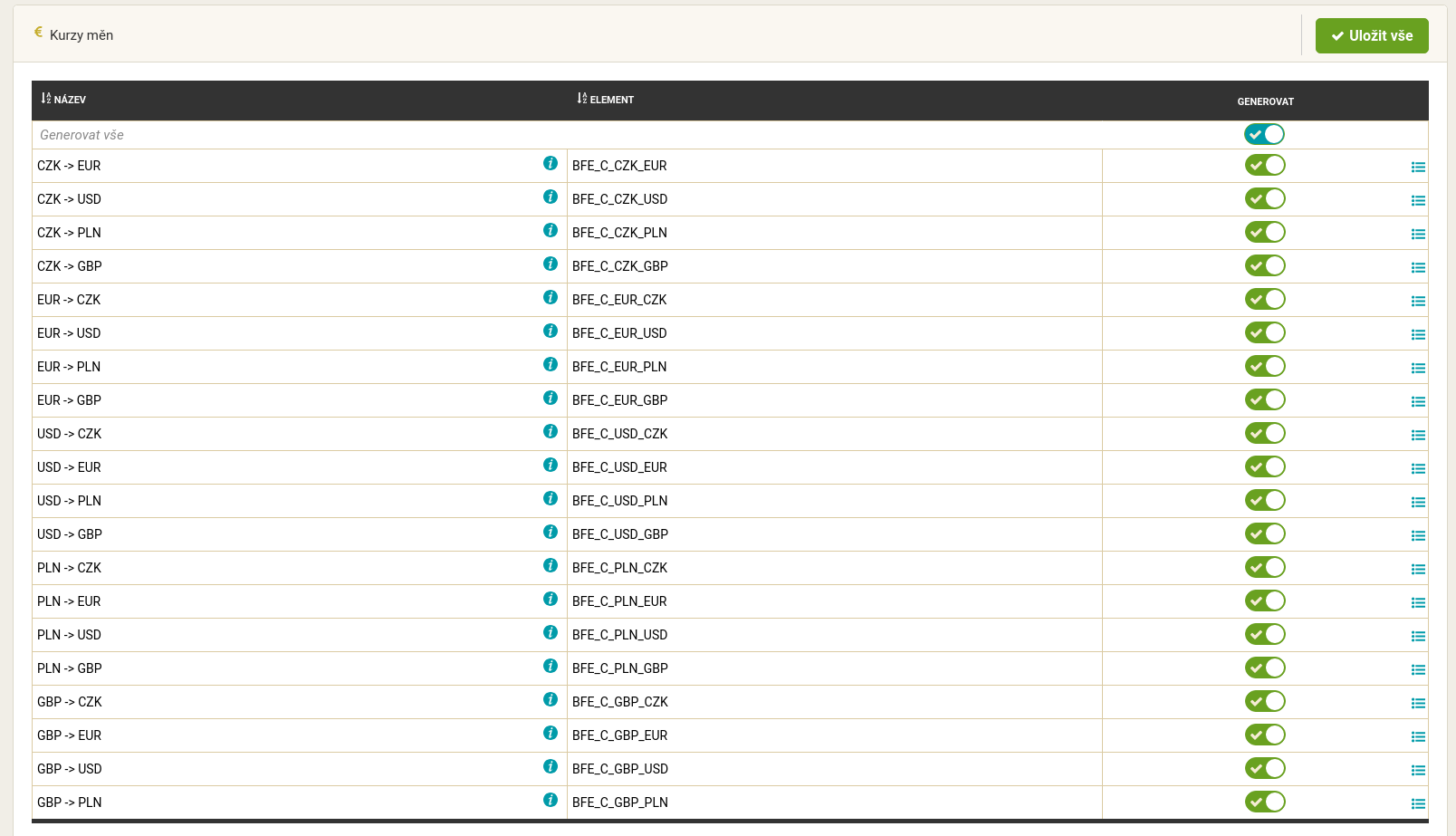Open list icon for BFE_C_GBP_PLN row
The image size is (1456, 836).
pos(1418,803)
